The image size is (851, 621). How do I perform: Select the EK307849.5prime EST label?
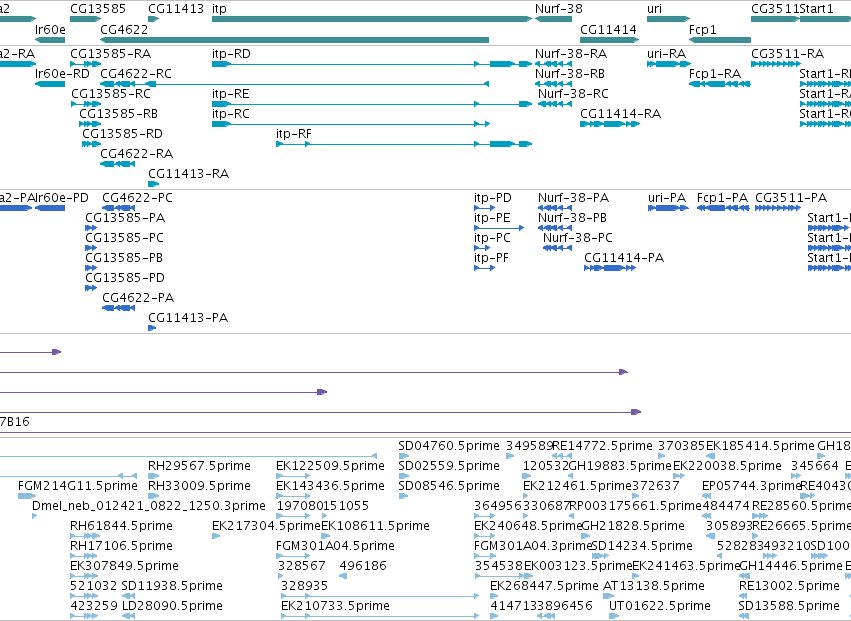click(124, 566)
